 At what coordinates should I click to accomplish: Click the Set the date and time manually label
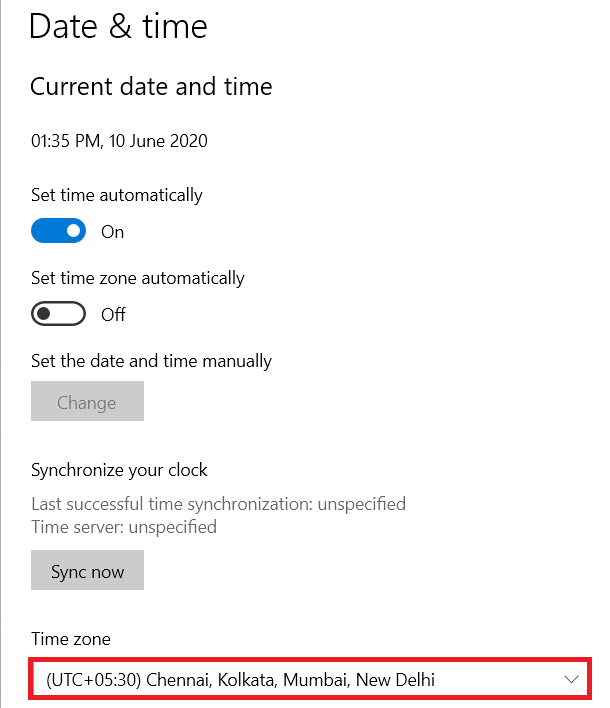[x=151, y=360]
